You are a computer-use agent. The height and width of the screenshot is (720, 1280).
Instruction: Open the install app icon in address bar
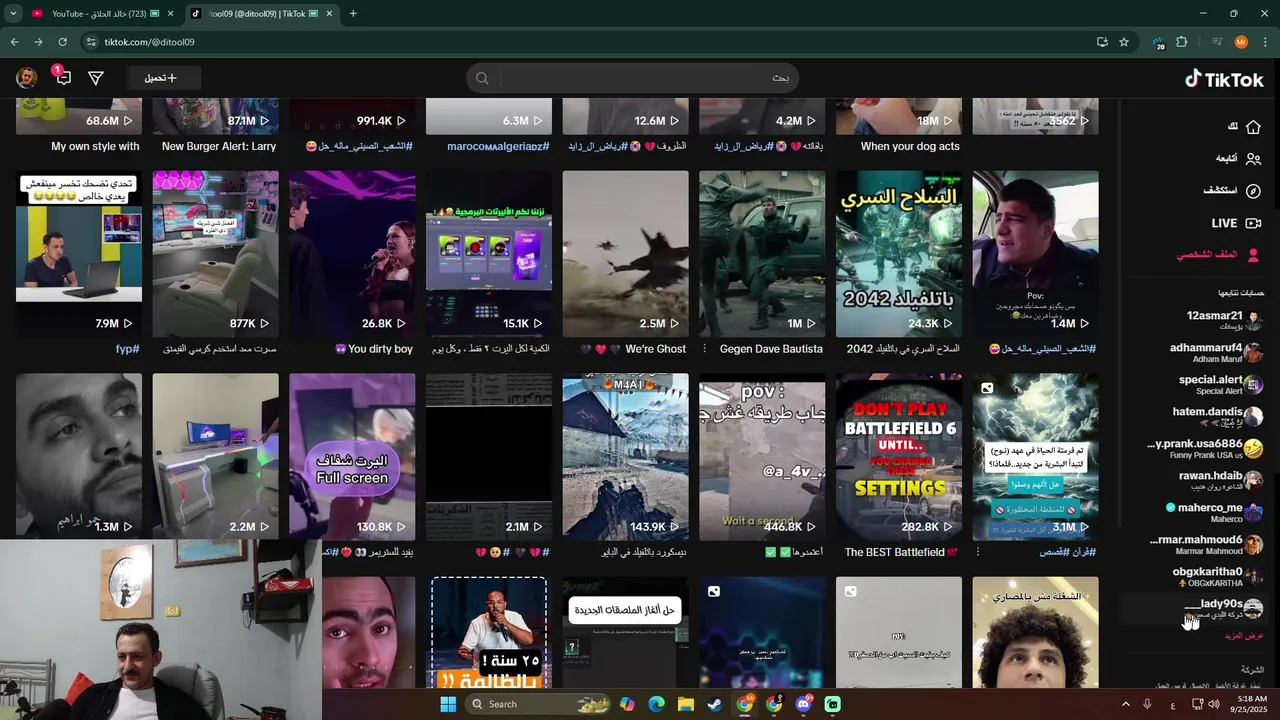[x=1102, y=42]
